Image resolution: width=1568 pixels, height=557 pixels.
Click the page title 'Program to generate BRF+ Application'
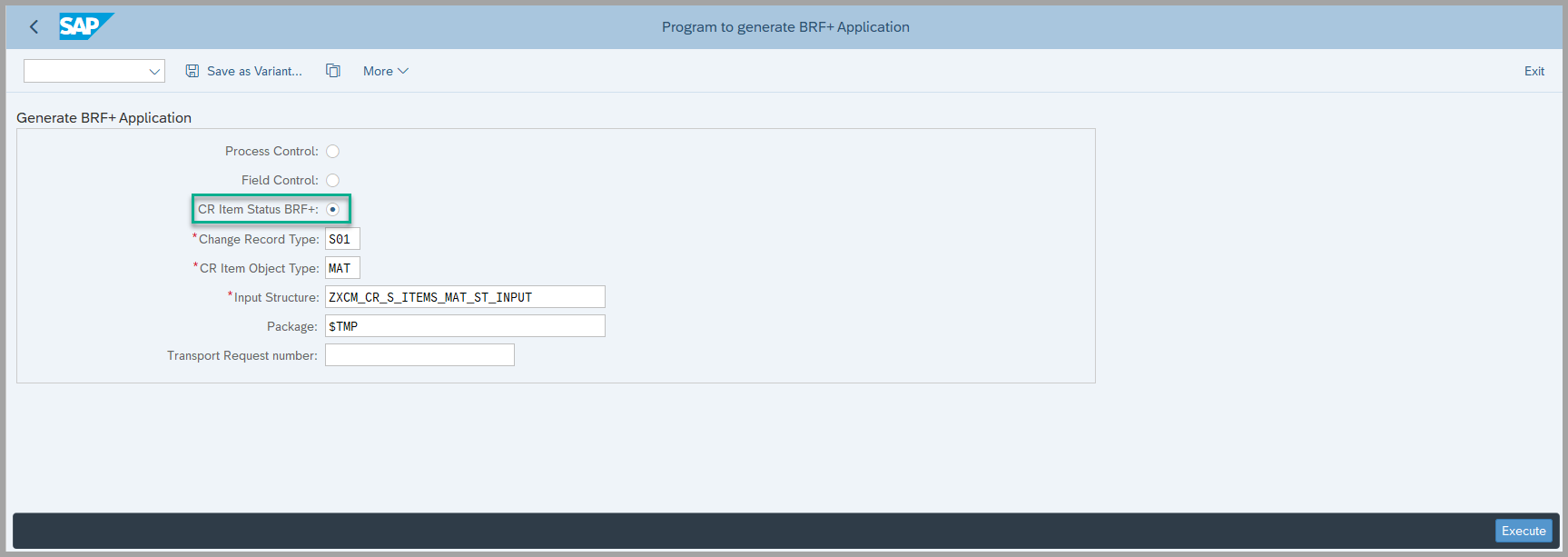point(785,27)
